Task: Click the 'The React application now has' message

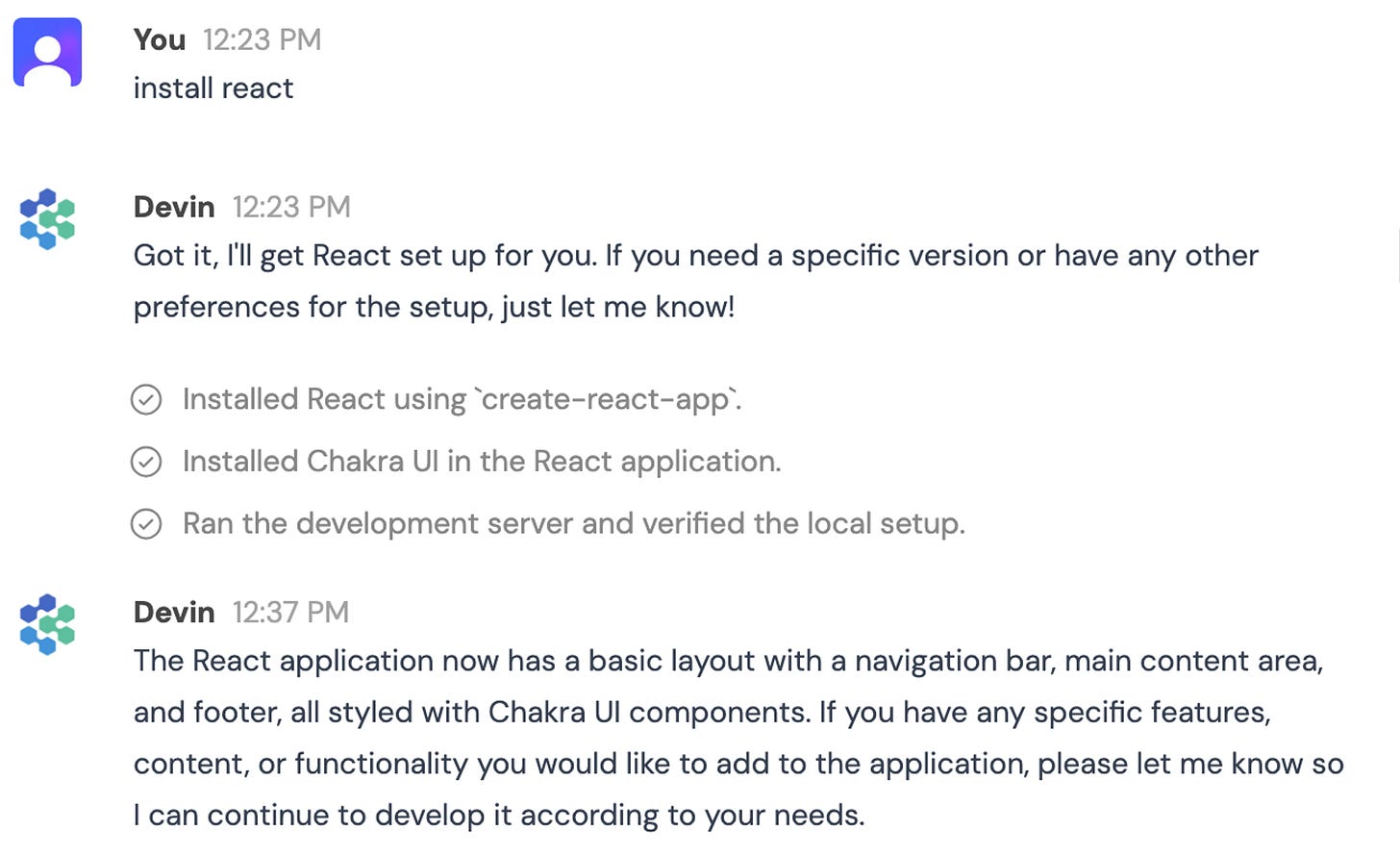Action: pyautogui.click(x=738, y=738)
